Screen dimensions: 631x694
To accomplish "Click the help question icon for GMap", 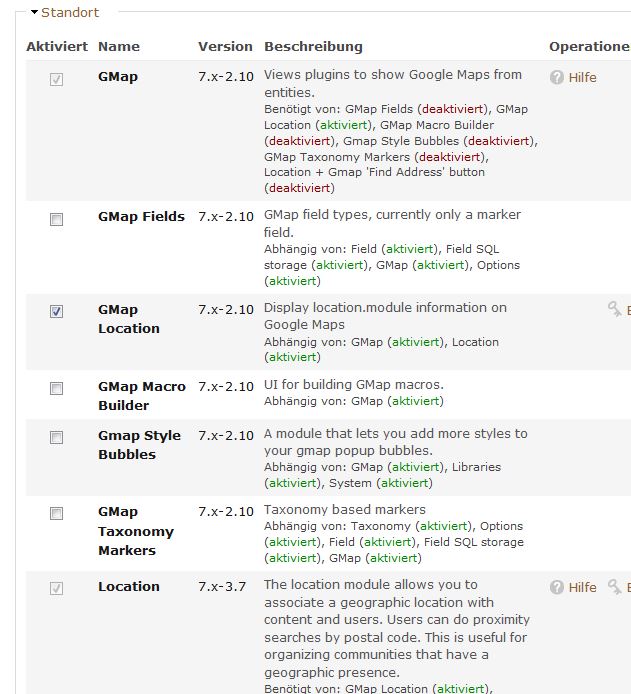I will click(x=557, y=77).
